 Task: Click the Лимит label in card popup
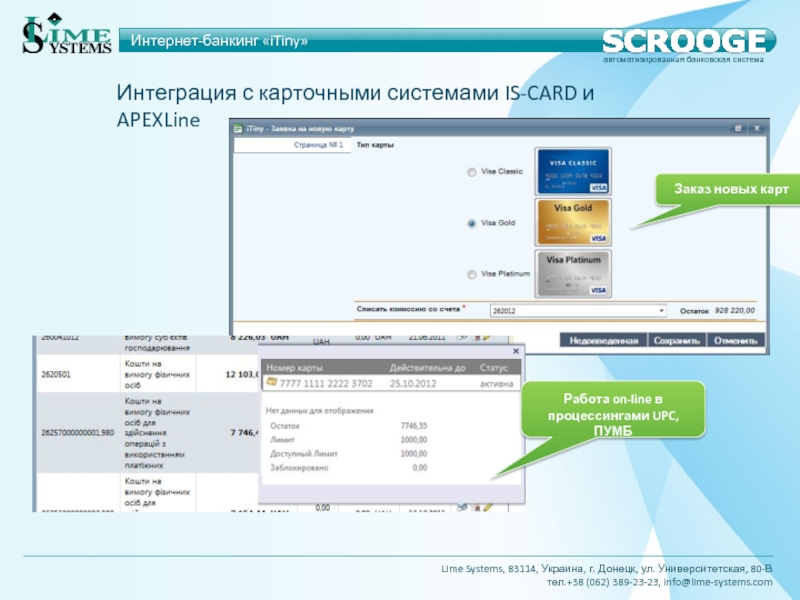coord(282,440)
